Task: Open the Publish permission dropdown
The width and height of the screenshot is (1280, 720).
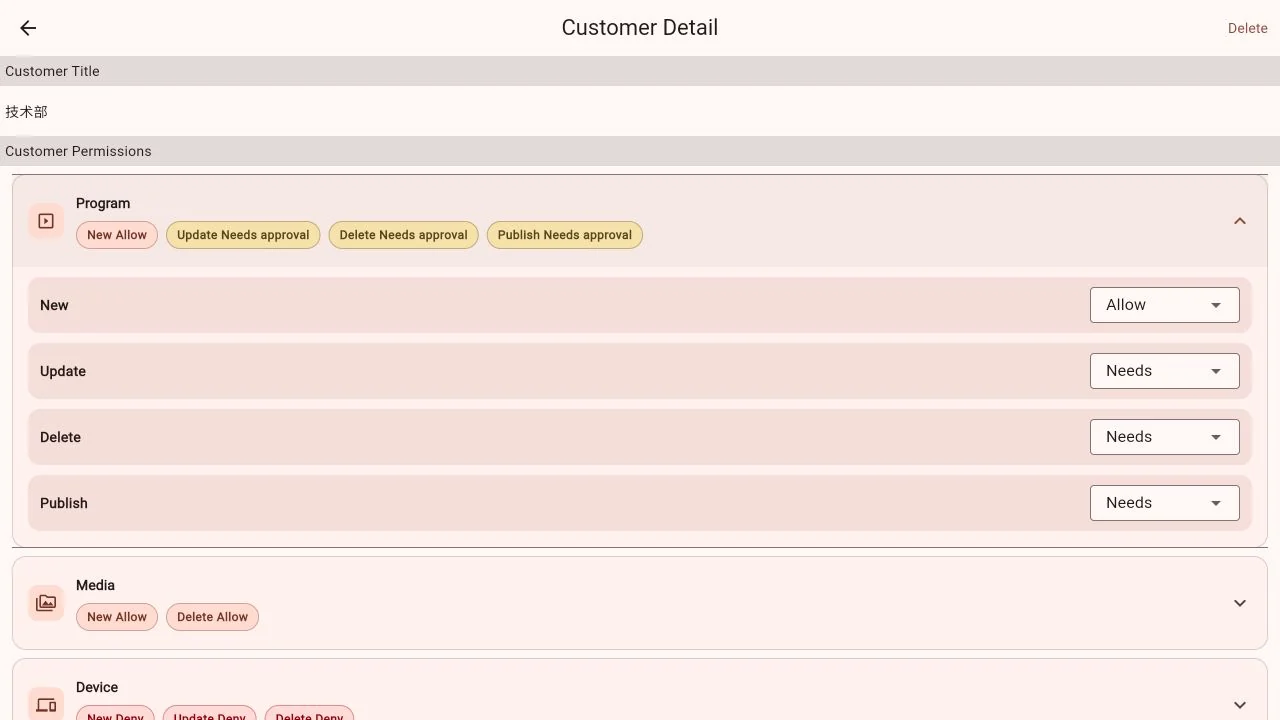Action: [x=1164, y=503]
